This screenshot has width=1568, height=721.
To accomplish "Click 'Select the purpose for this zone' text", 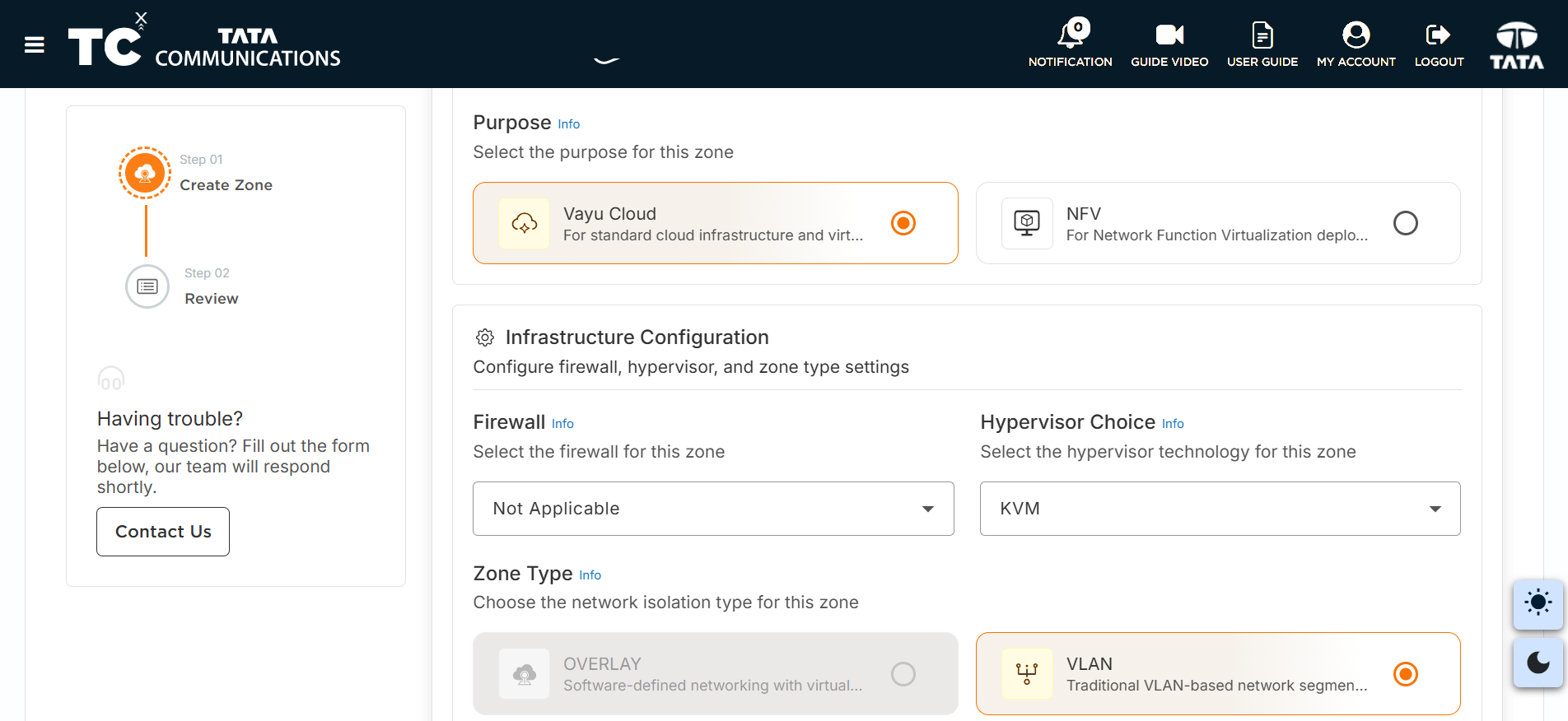I will coord(604,152).
